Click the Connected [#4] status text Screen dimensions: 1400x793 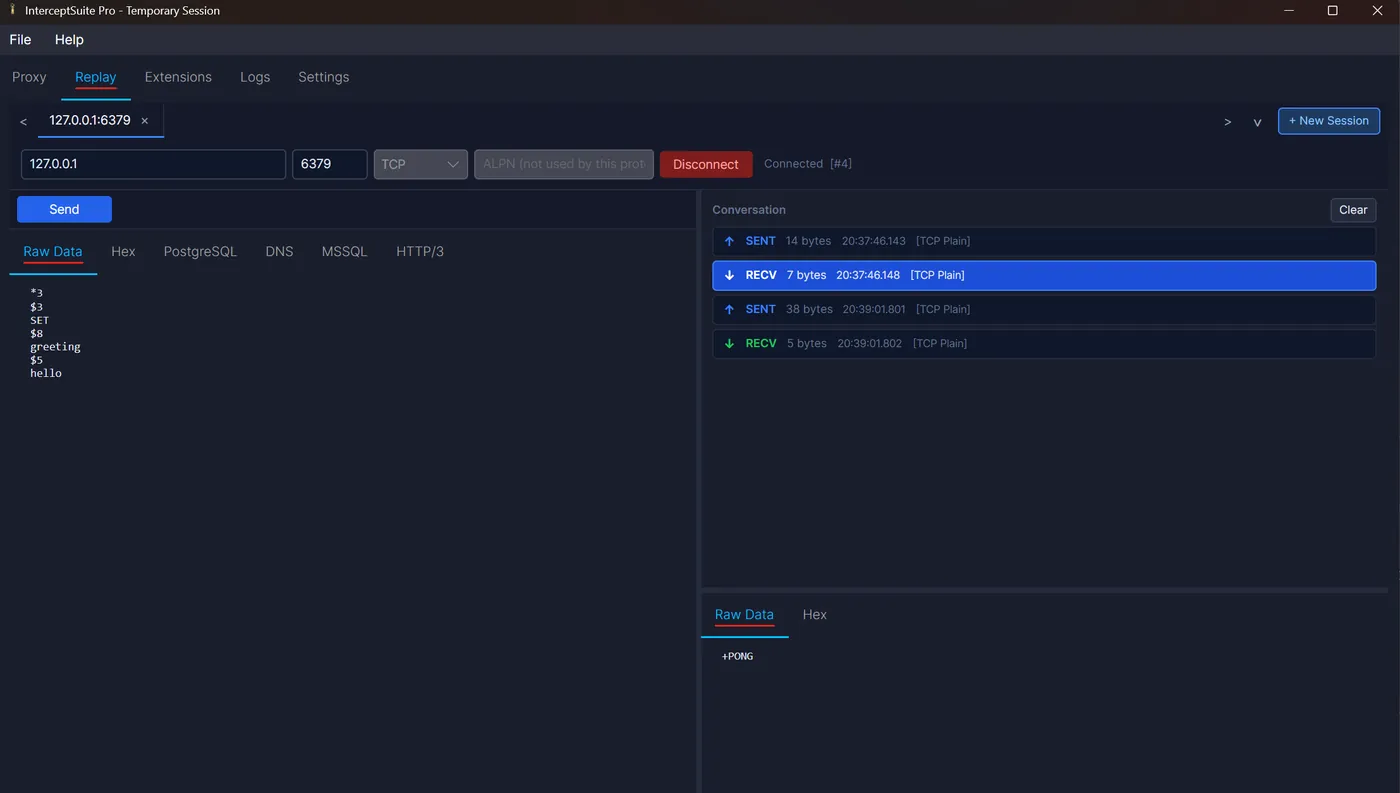click(808, 164)
